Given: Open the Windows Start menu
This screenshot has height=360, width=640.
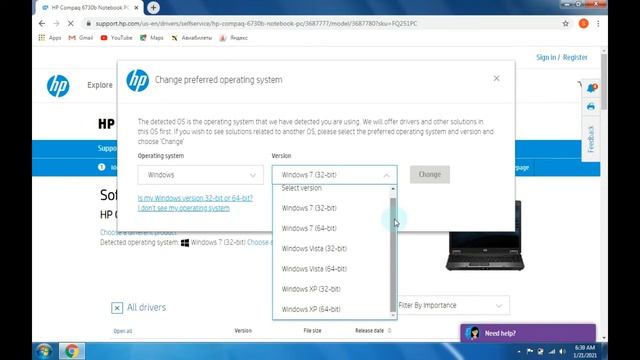Looking at the screenshot, I should tap(43, 351).
